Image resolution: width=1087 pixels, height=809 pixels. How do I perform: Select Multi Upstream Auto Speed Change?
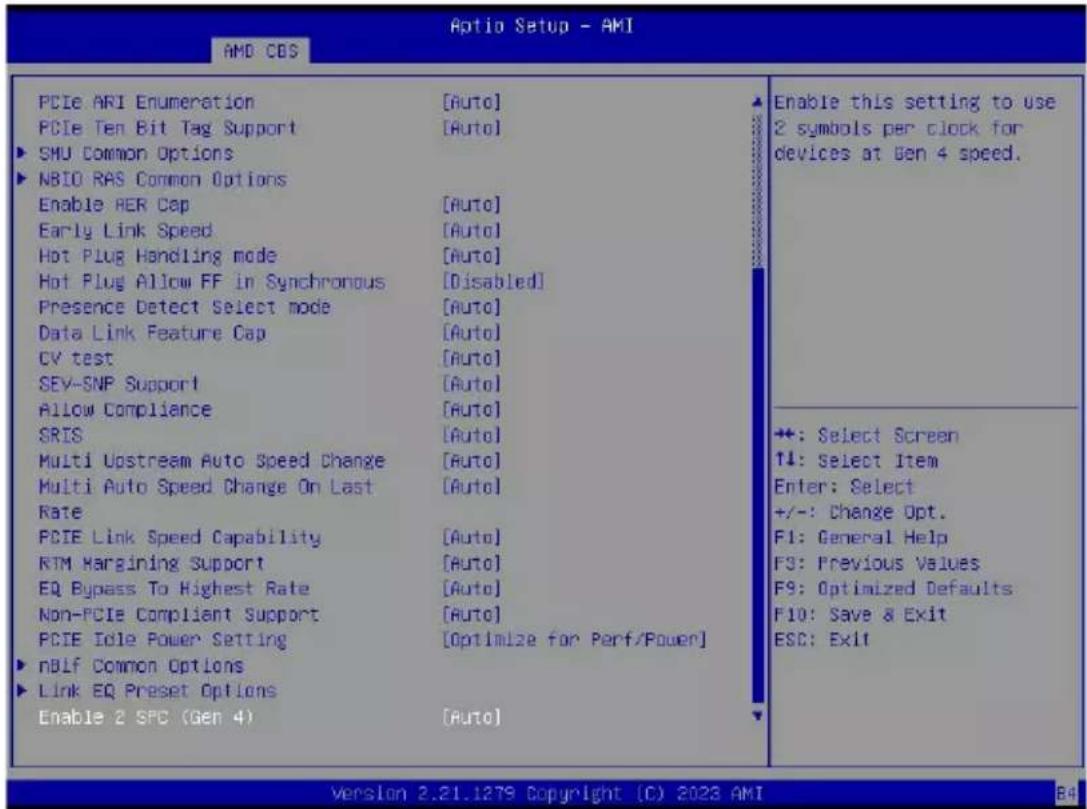[x=211, y=461]
